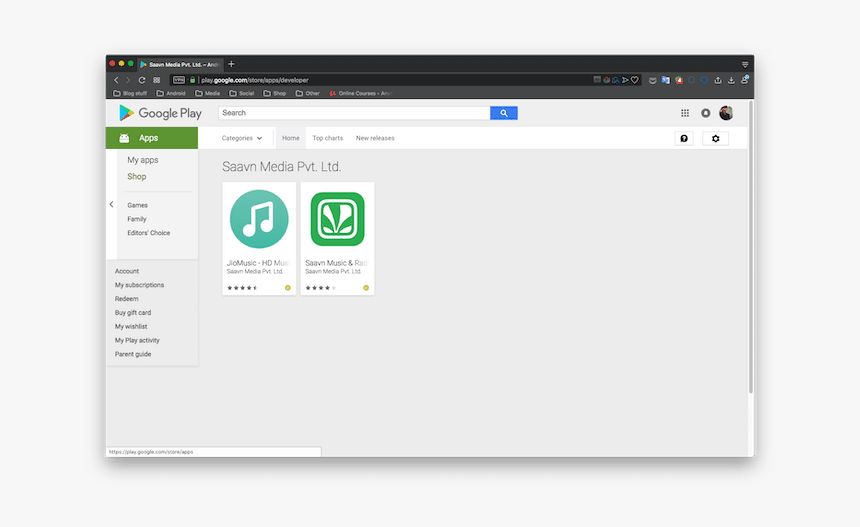Open the Google account avatar
This screenshot has height=527, width=860.
[726, 113]
